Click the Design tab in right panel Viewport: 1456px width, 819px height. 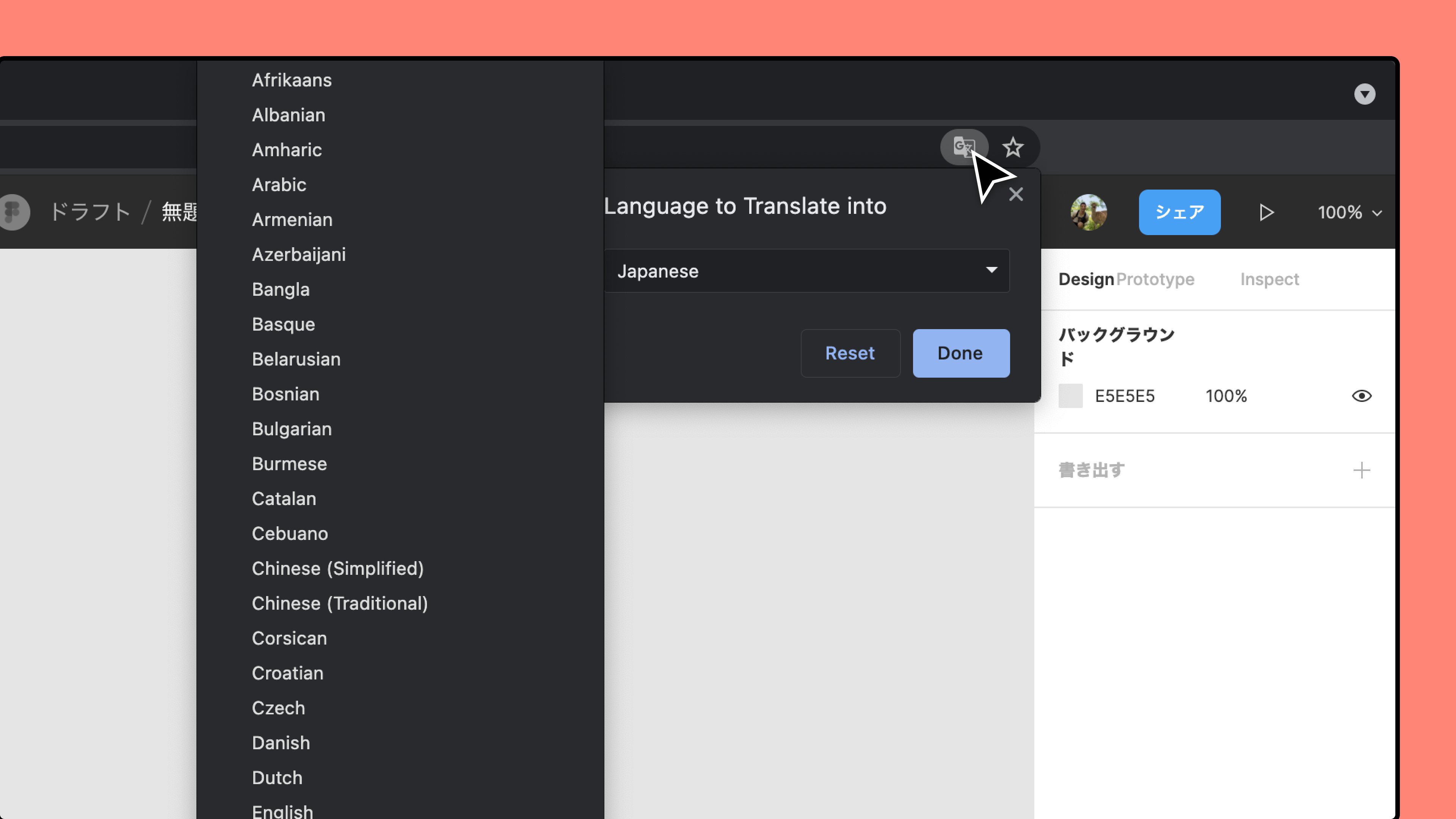pos(1086,279)
